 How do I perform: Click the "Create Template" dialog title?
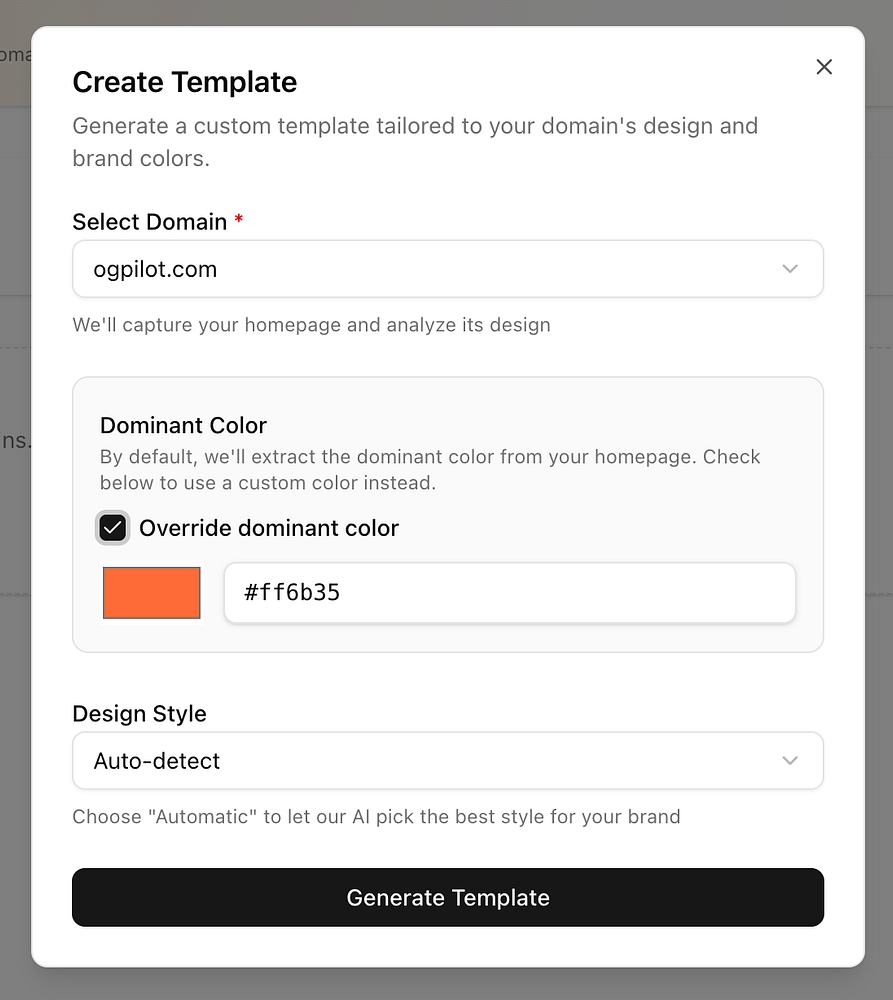tap(184, 82)
